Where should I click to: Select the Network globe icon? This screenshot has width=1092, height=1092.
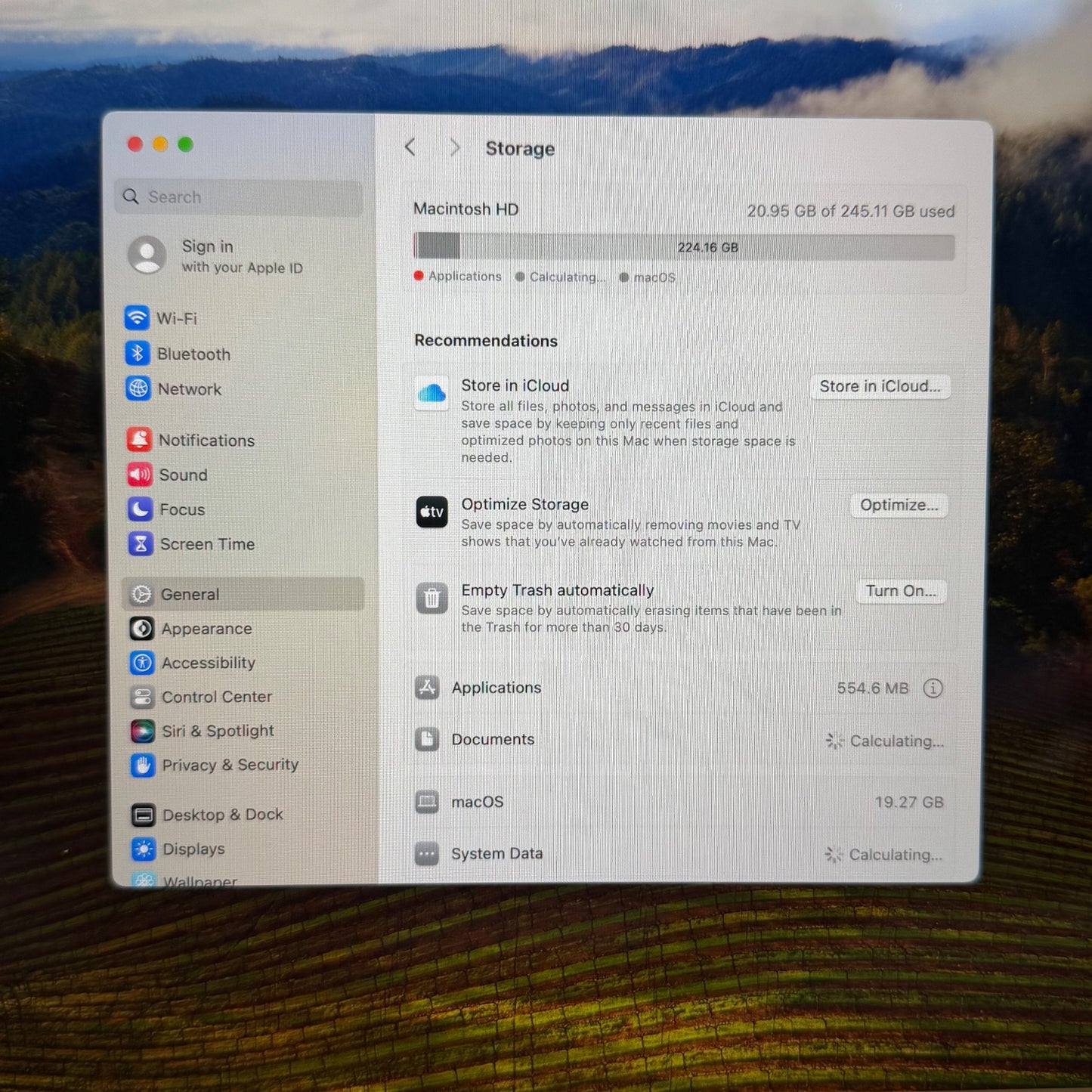click(138, 389)
